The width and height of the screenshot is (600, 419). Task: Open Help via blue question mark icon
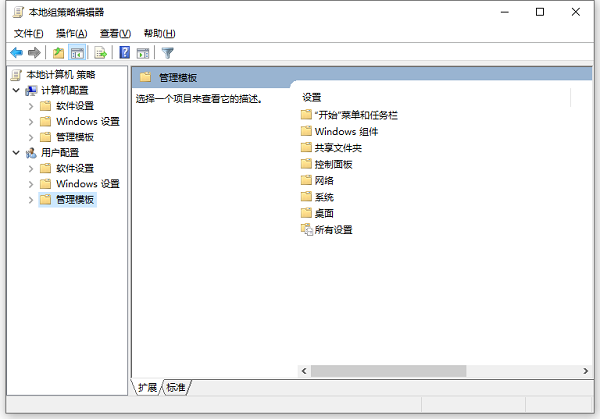point(125,52)
